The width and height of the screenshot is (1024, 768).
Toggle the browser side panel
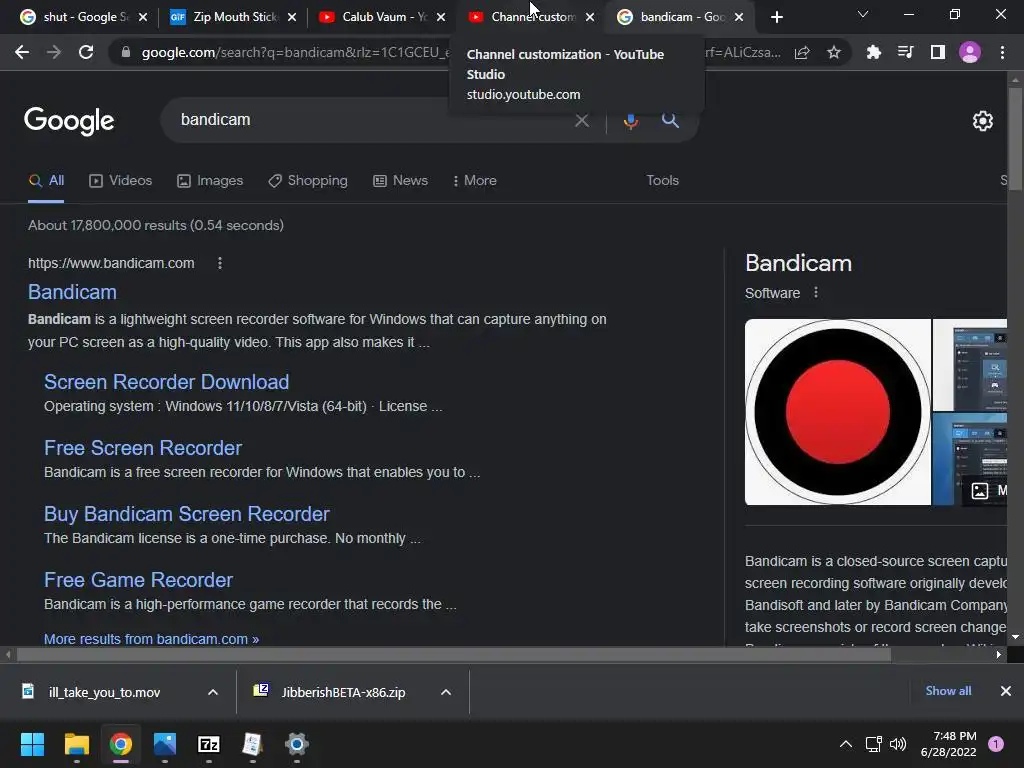tap(937, 52)
